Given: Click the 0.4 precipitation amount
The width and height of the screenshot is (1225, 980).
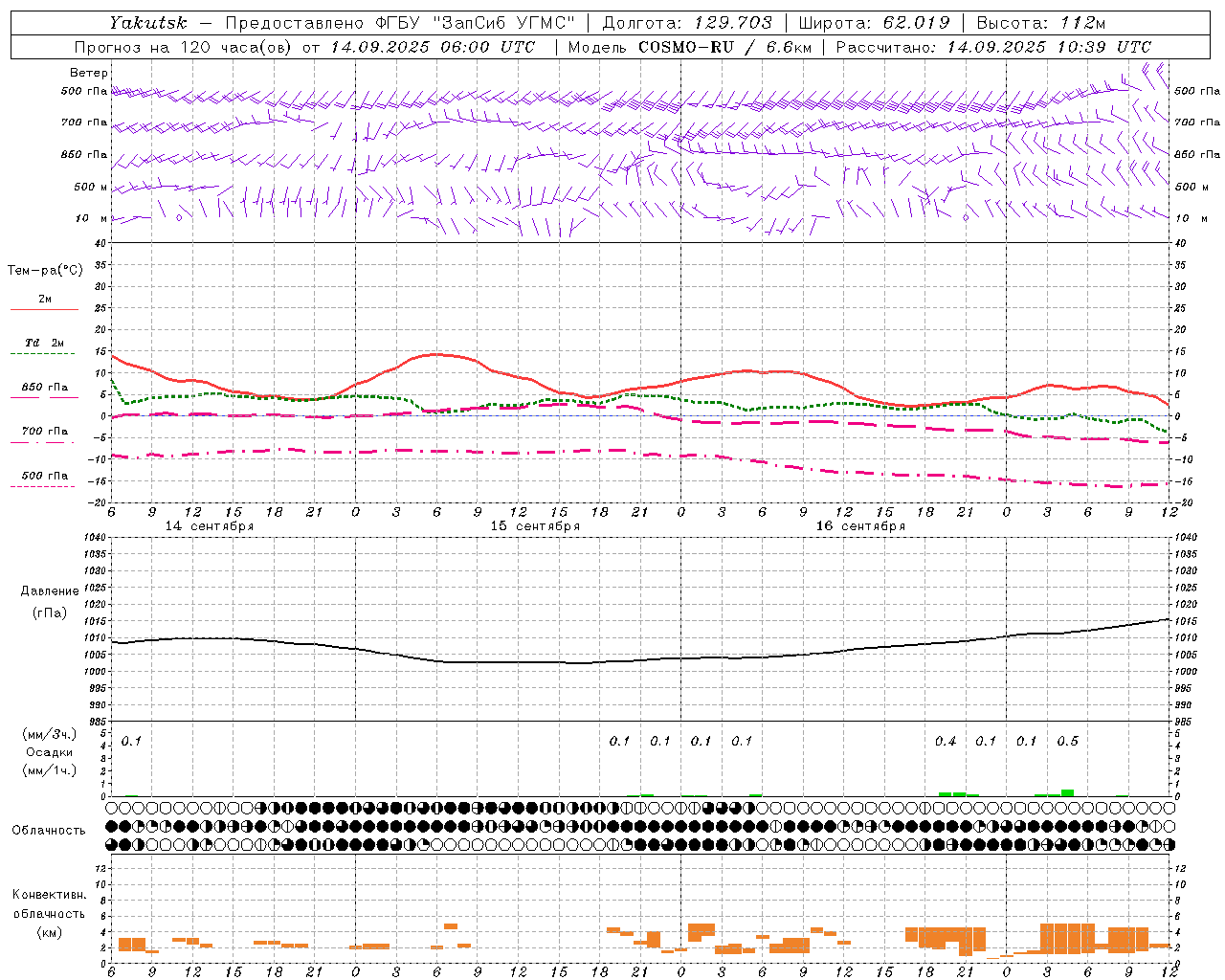Looking at the screenshot, I should pyautogui.click(x=946, y=741).
